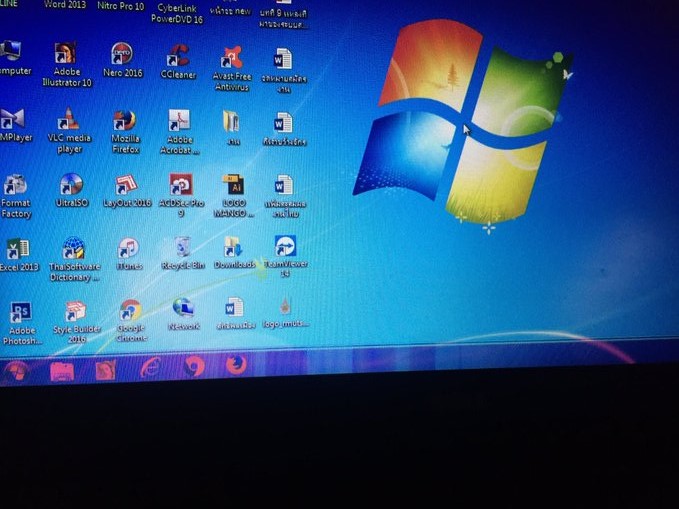Select the logo_muts file icon
679x509 pixels.
click(x=285, y=306)
